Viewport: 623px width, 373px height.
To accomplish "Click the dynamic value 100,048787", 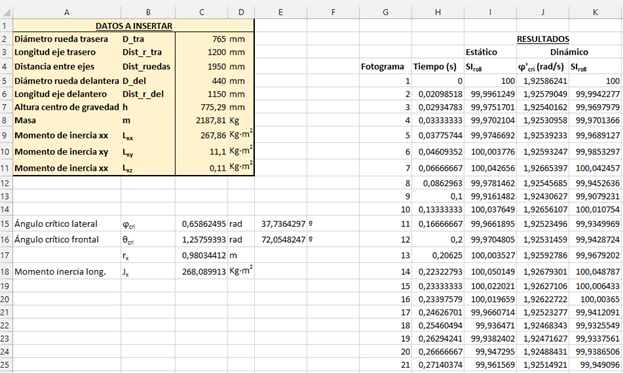I will coord(595,272).
